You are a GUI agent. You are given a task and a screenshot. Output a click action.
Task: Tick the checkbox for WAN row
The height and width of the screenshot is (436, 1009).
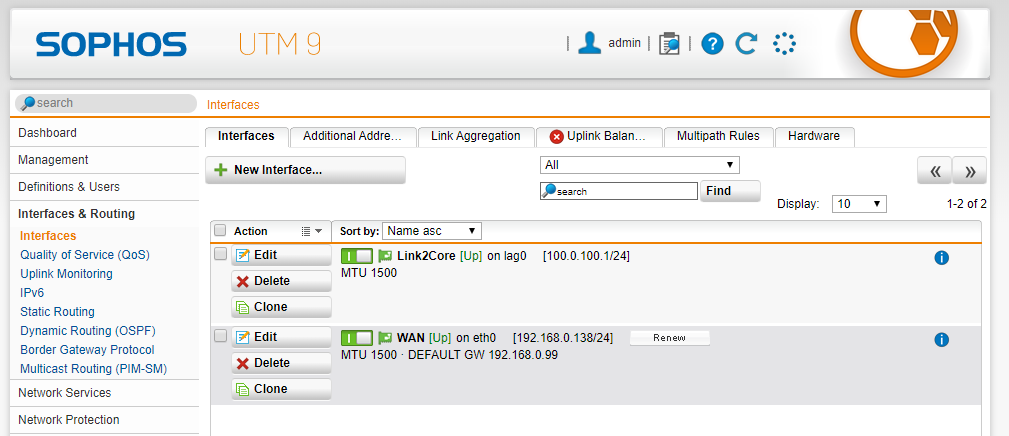220,335
